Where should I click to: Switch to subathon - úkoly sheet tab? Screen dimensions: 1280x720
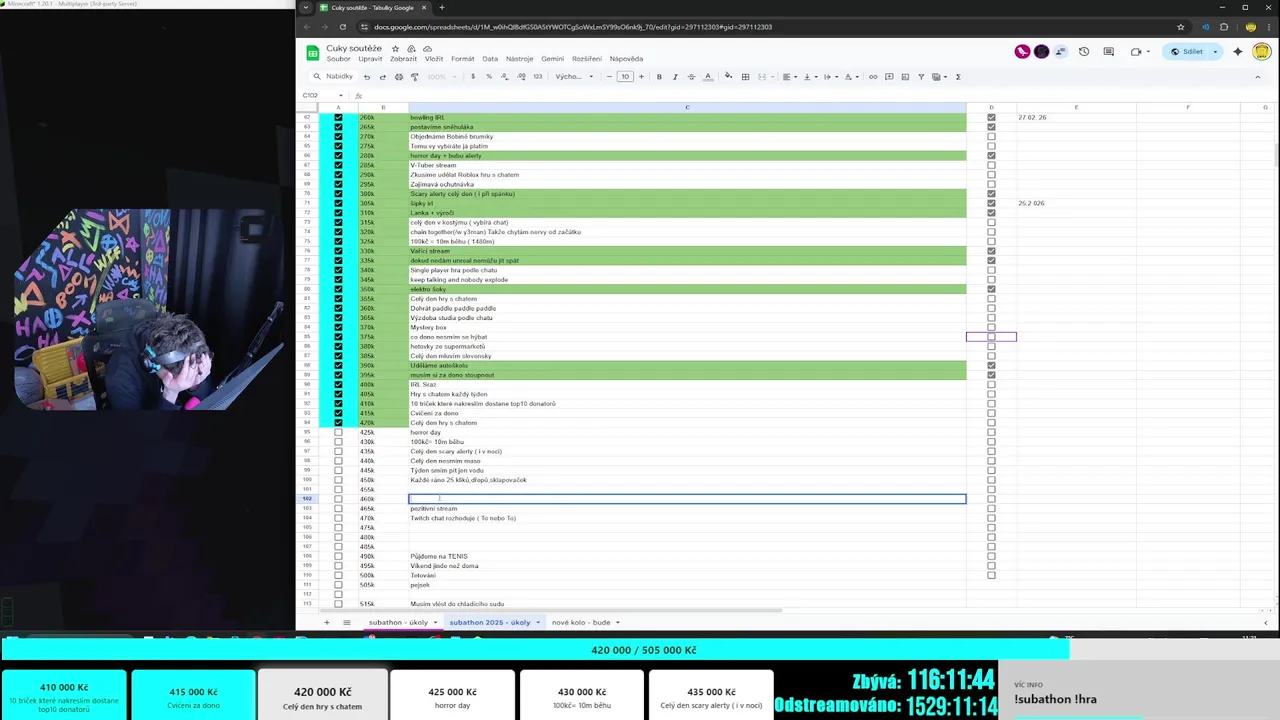point(398,622)
